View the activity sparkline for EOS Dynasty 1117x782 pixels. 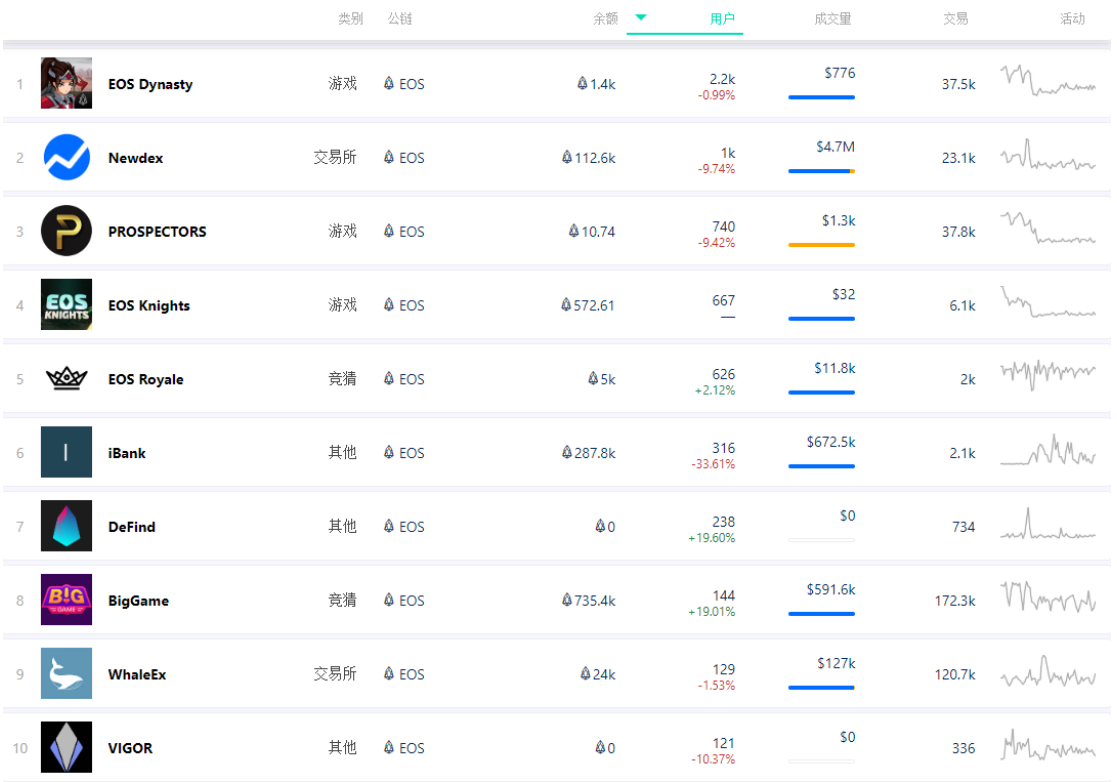point(1048,80)
